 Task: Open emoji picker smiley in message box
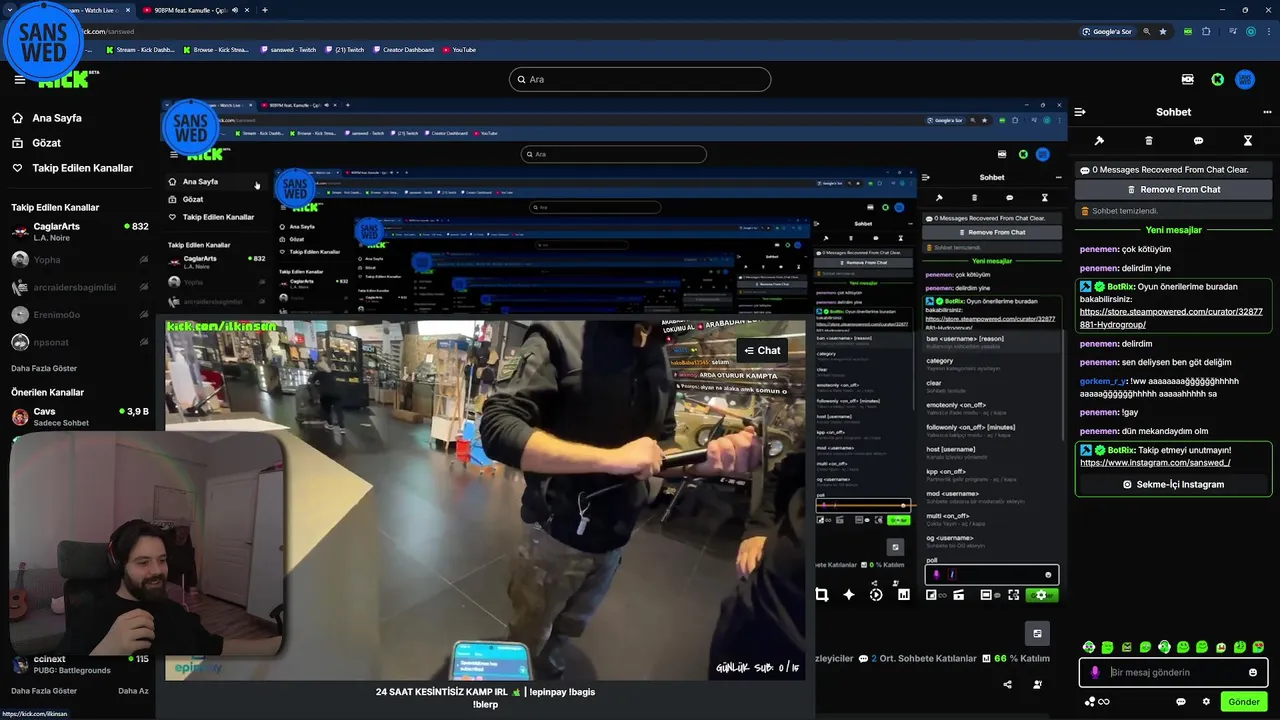point(1253,672)
